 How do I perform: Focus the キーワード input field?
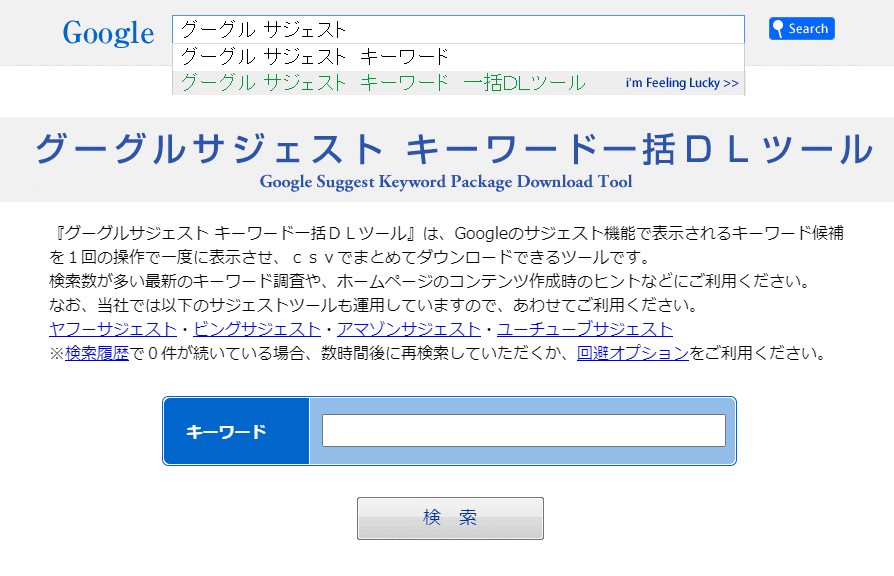pyautogui.click(x=524, y=431)
